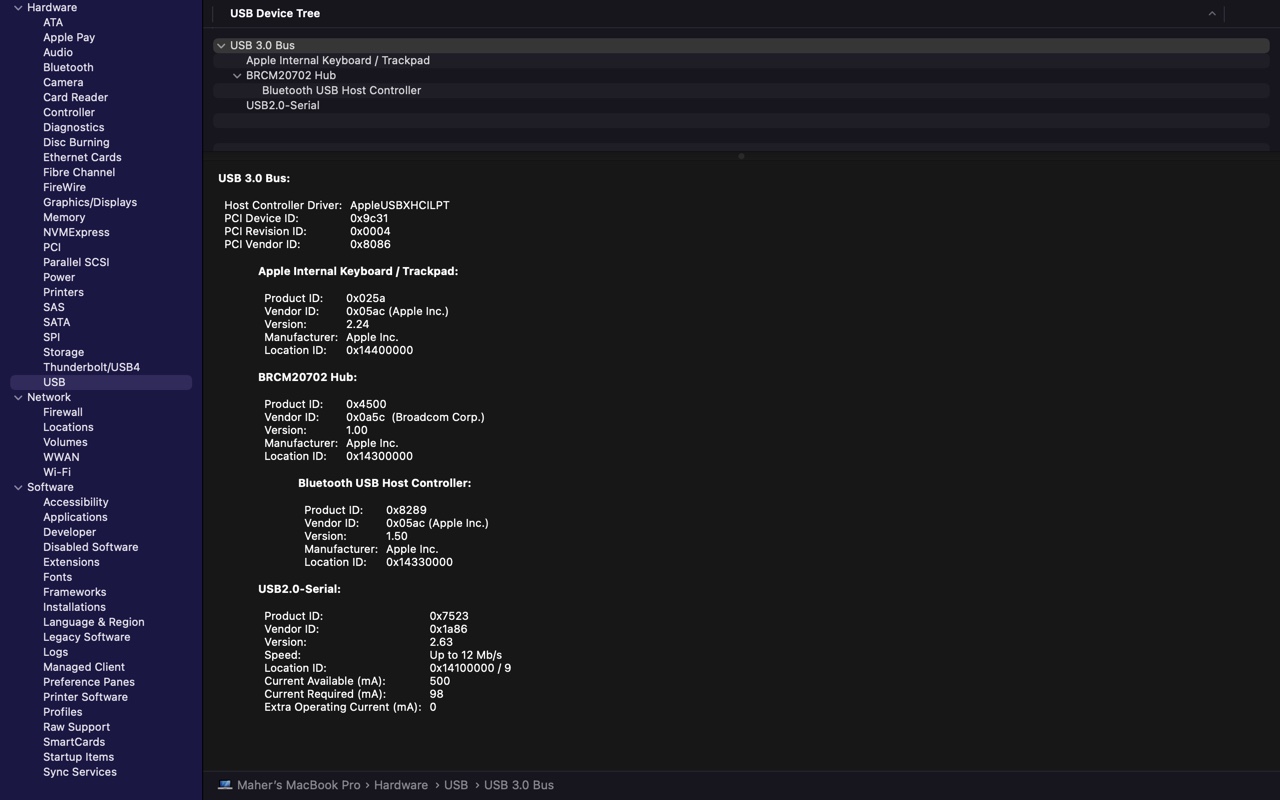Collapse the USB 3.0 Bus tree chevron
1280x800 pixels.
[221, 46]
